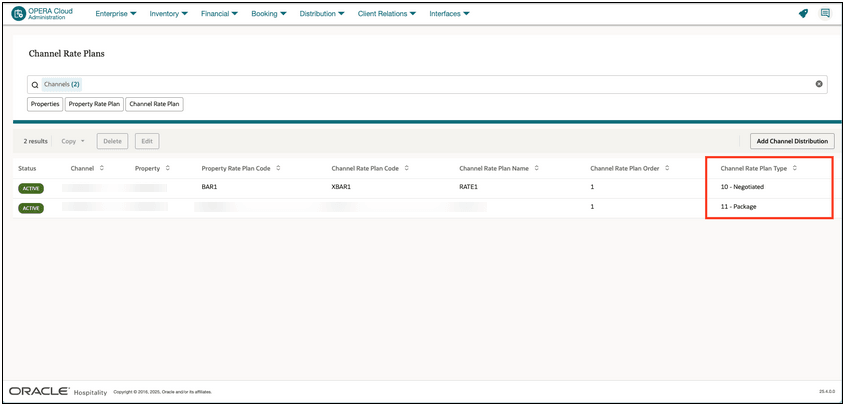Viewport: 845px width, 406px height.
Task: Sort by Property Rate Plan Code arrows
Action: 278,168
